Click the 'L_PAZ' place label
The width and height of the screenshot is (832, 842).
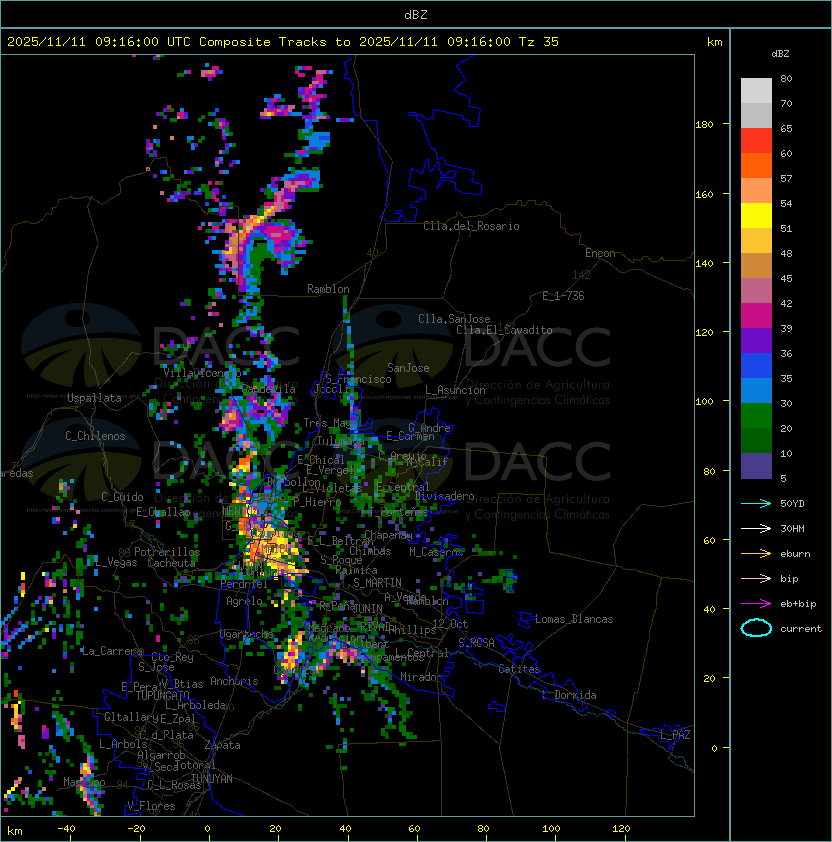(675, 735)
